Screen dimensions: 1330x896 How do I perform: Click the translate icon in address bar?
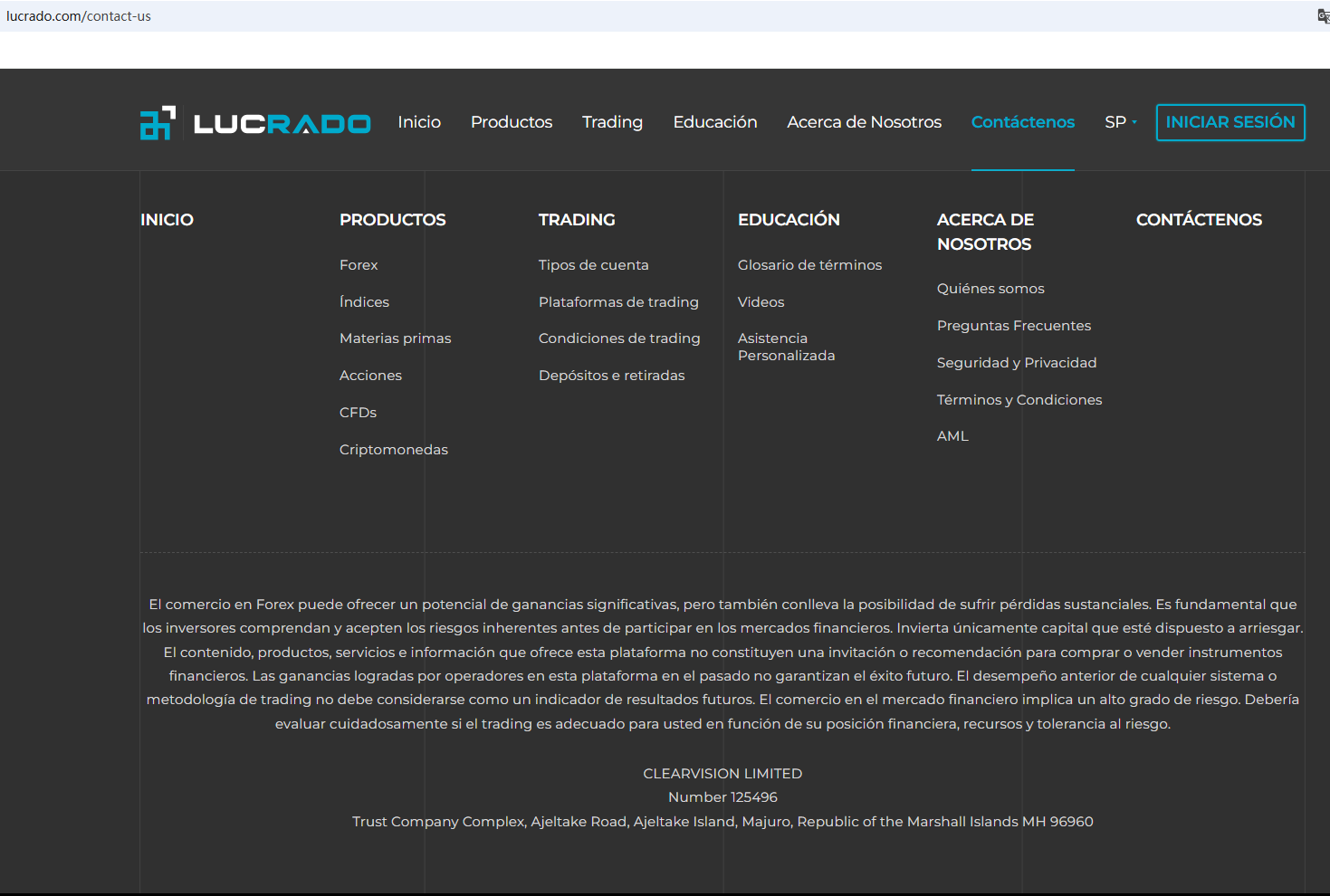point(1323,16)
